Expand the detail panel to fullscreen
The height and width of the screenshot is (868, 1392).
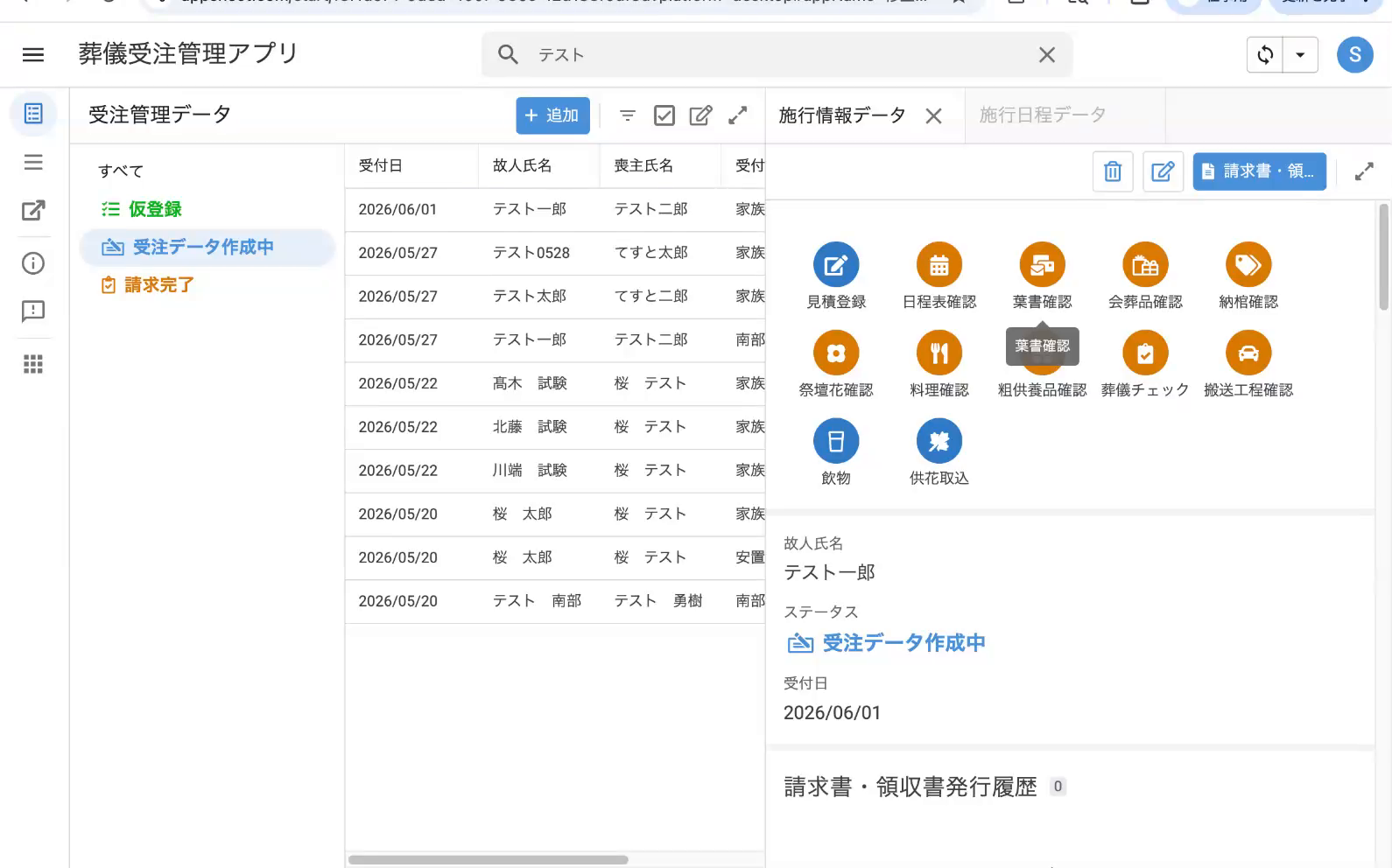1364,171
